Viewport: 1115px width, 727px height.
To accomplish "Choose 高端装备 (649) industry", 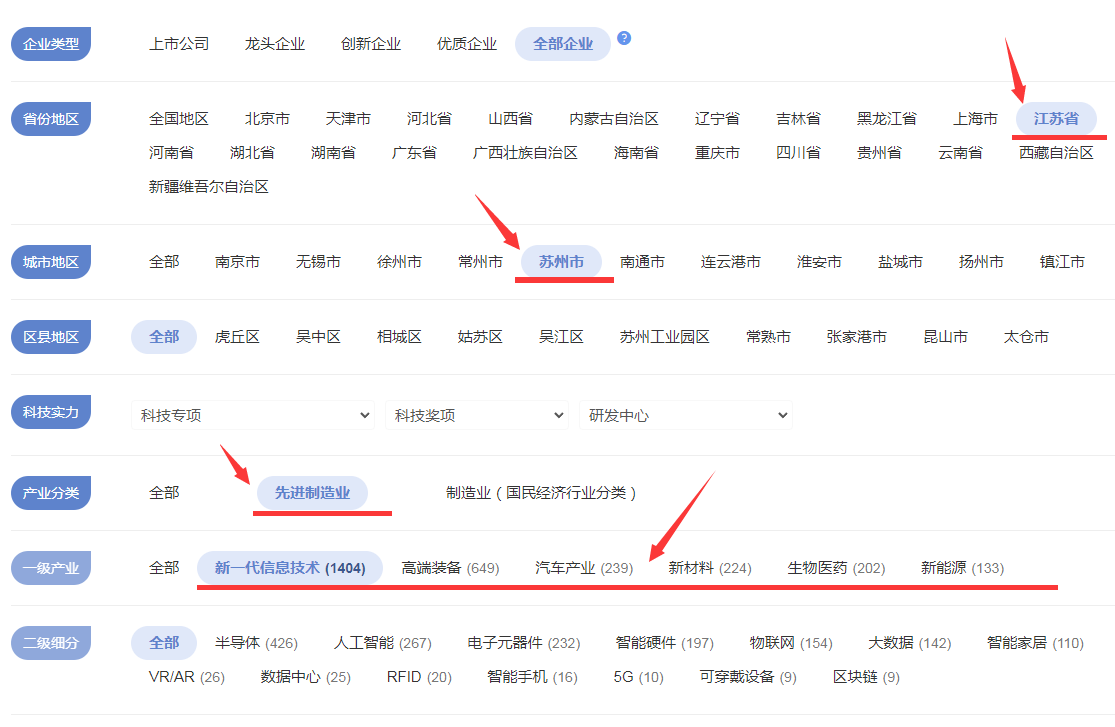I will 450,568.
